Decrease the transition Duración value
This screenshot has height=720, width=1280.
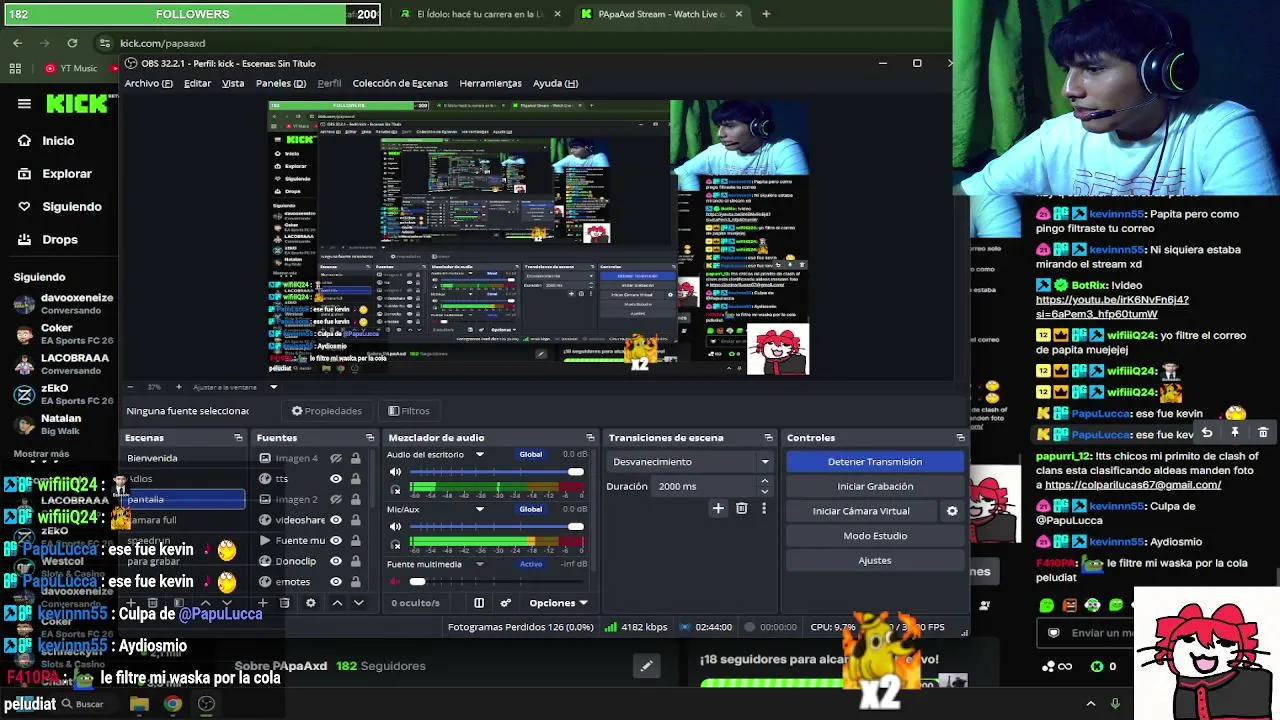765,491
